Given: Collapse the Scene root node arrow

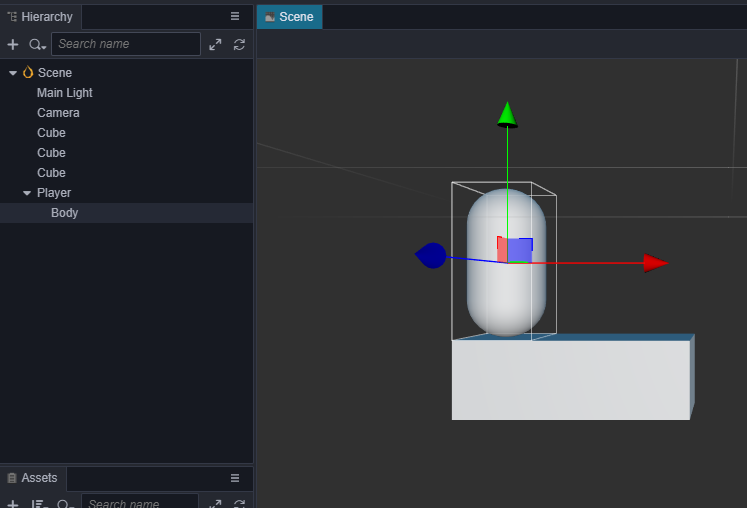Looking at the screenshot, I should [x=13, y=73].
